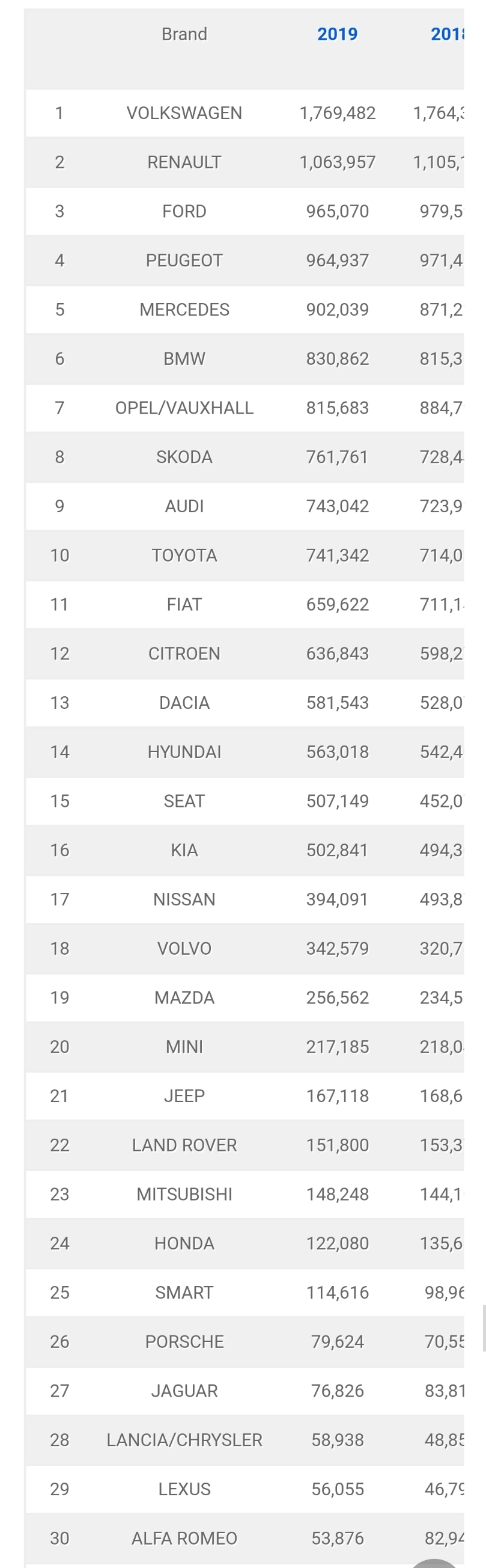
Task: Click rank number 12 beside CITROEN
Action: point(59,654)
